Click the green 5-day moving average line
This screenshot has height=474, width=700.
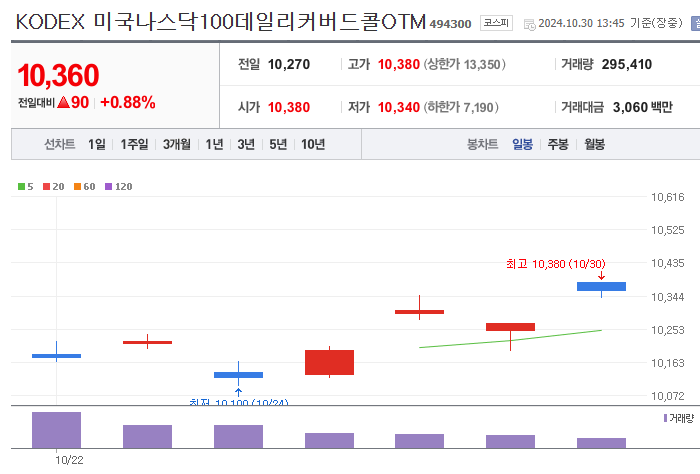pos(510,339)
